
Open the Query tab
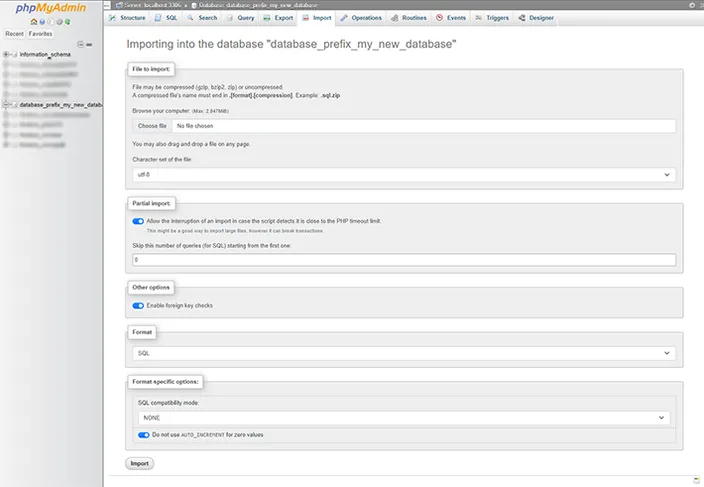coord(241,18)
